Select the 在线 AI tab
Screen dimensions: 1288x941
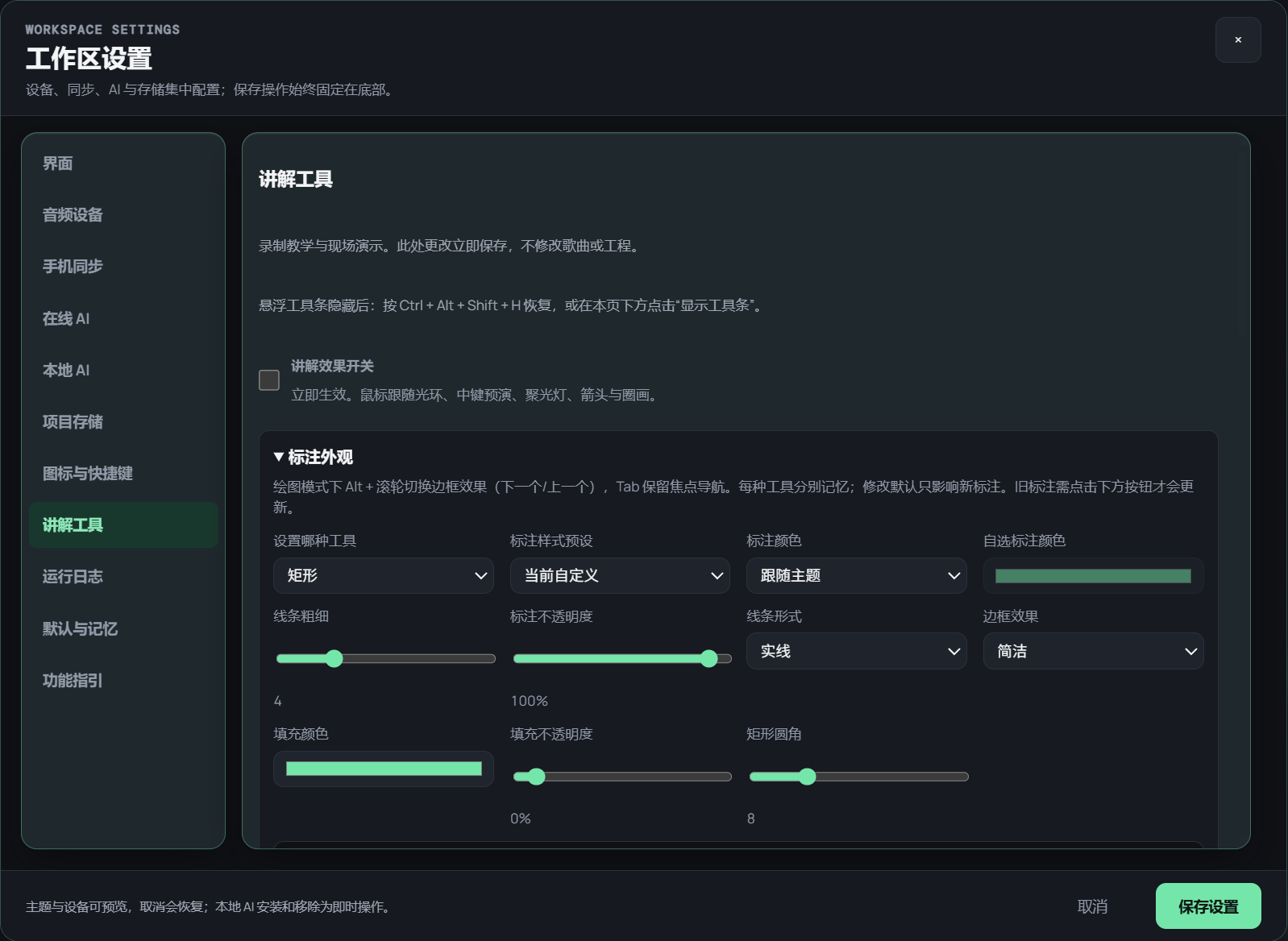[123, 318]
